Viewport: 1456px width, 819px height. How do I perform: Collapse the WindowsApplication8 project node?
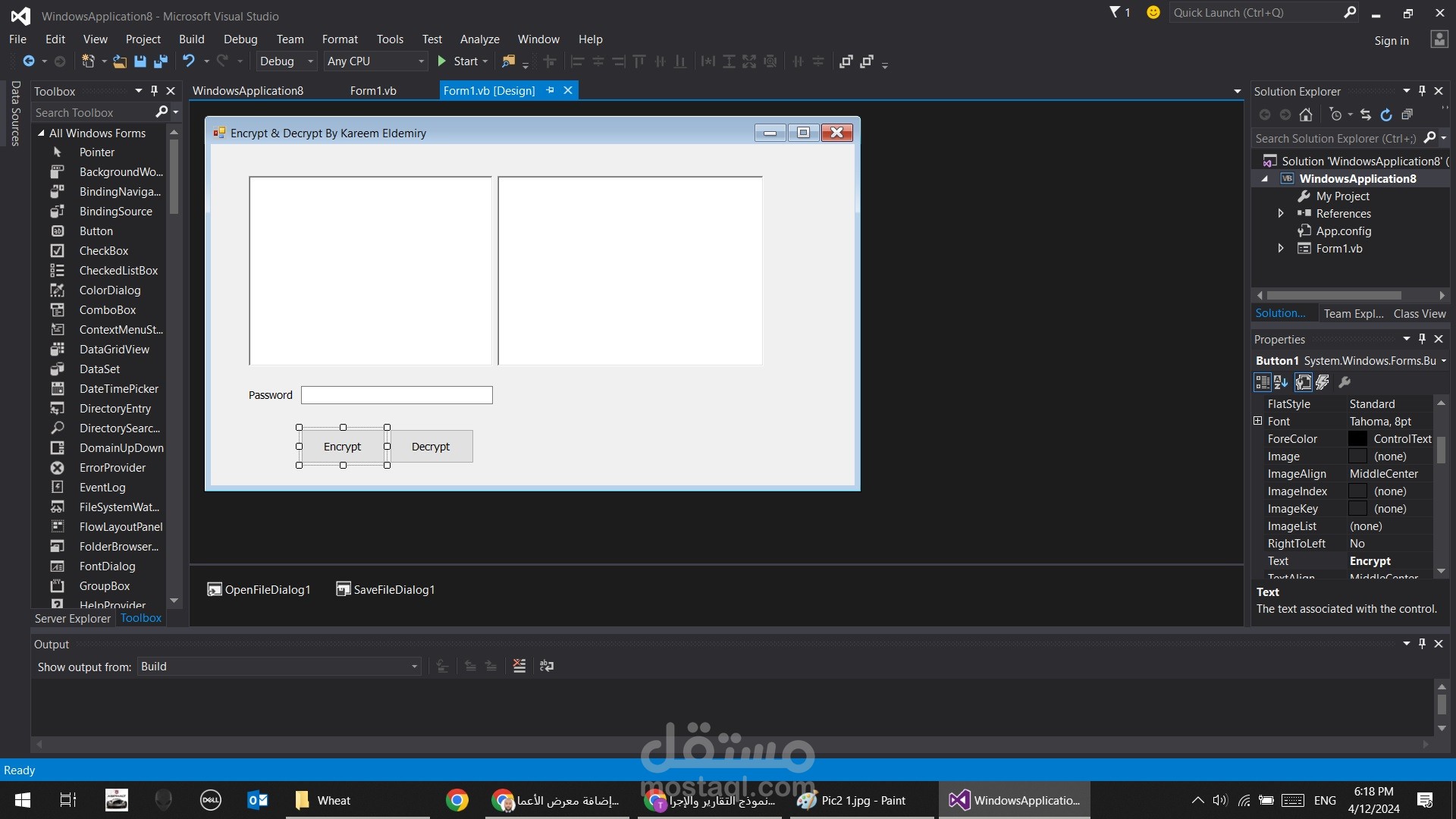coord(1264,179)
